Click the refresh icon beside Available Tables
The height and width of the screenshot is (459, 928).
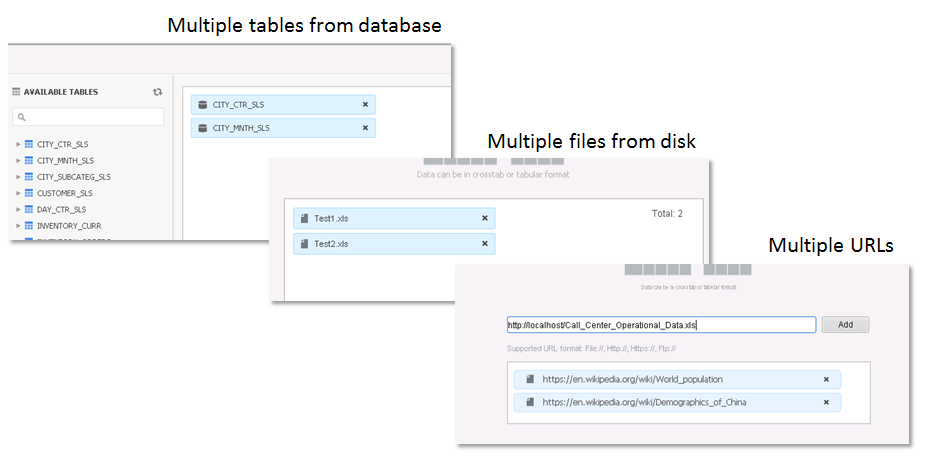[x=157, y=92]
